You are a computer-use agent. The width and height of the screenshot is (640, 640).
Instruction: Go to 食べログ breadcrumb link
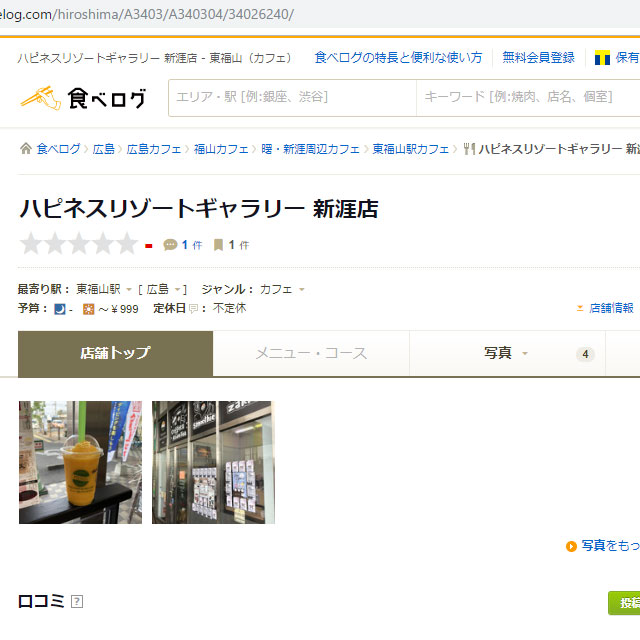[58, 149]
